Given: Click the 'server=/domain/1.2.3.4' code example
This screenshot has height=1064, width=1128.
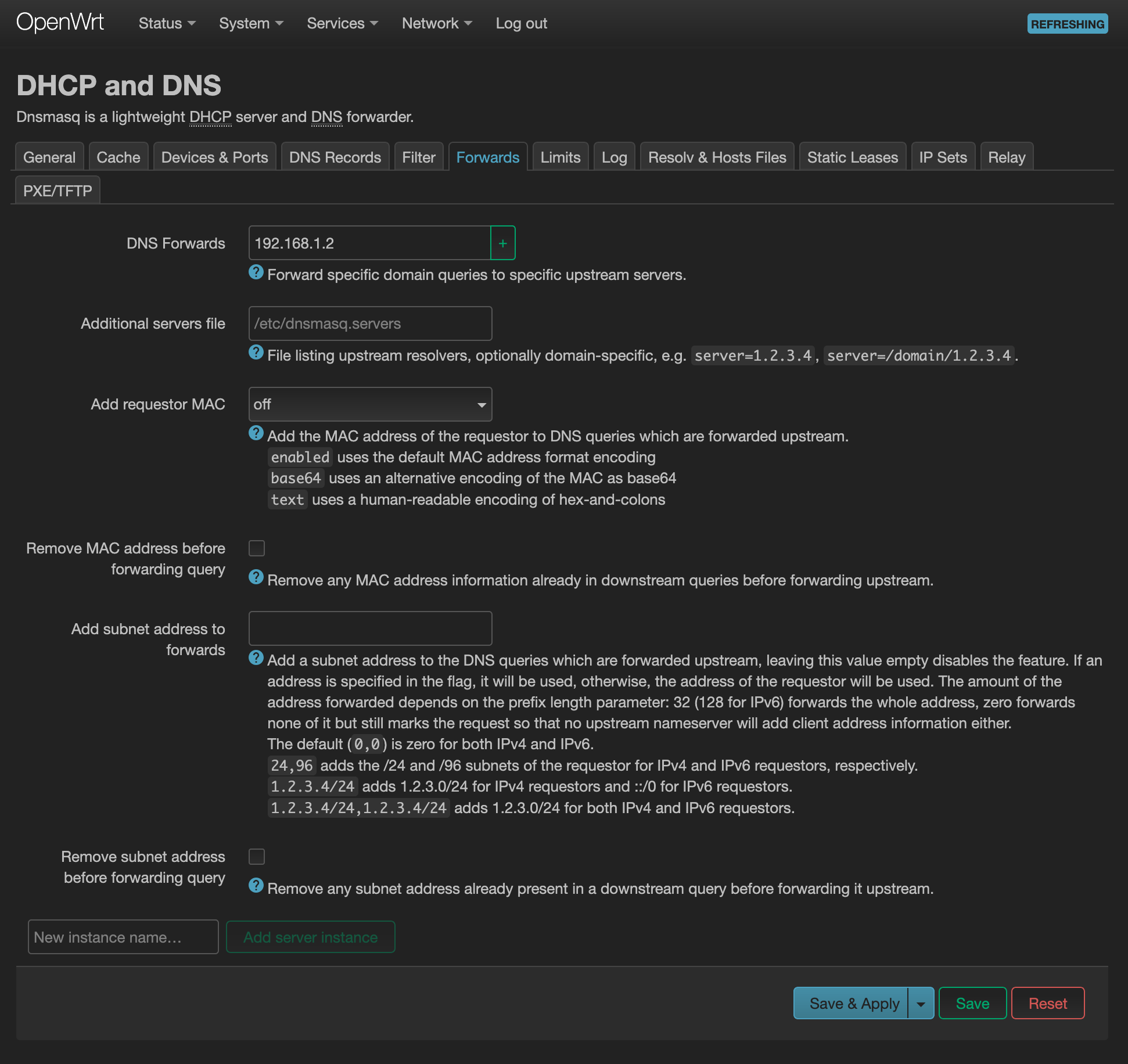Looking at the screenshot, I should click(919, 355).
